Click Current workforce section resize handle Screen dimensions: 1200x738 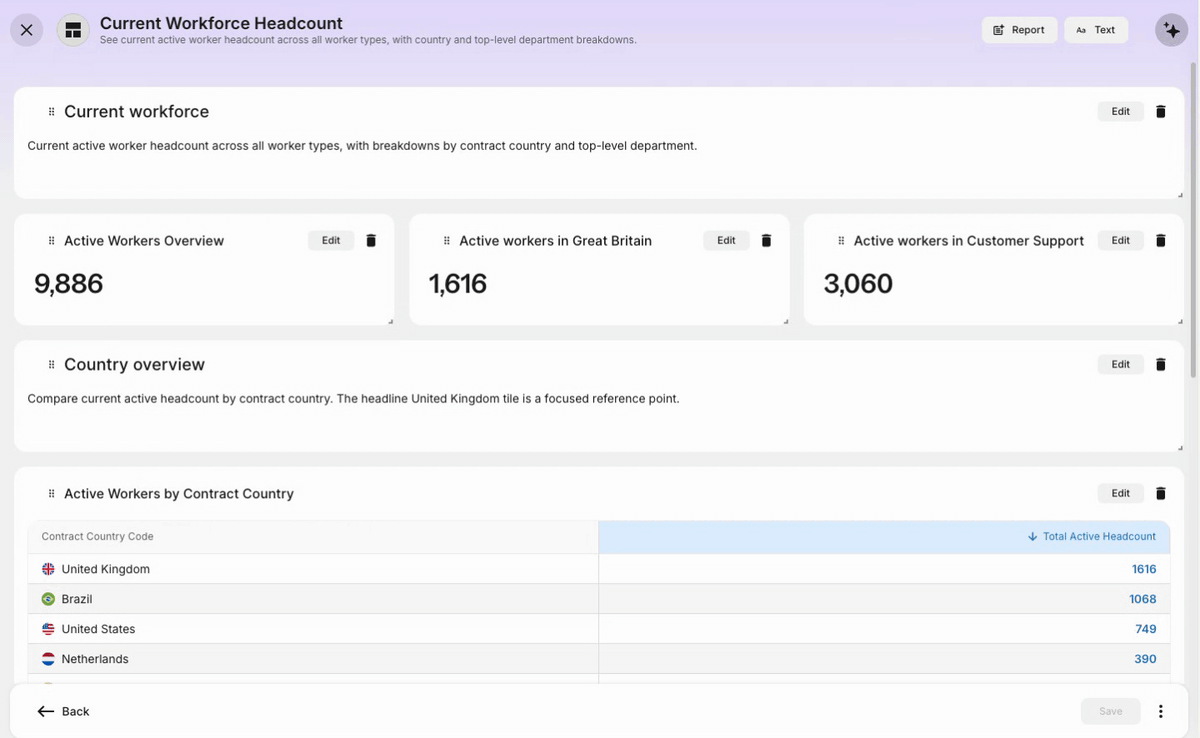(x=1180, y=195)
